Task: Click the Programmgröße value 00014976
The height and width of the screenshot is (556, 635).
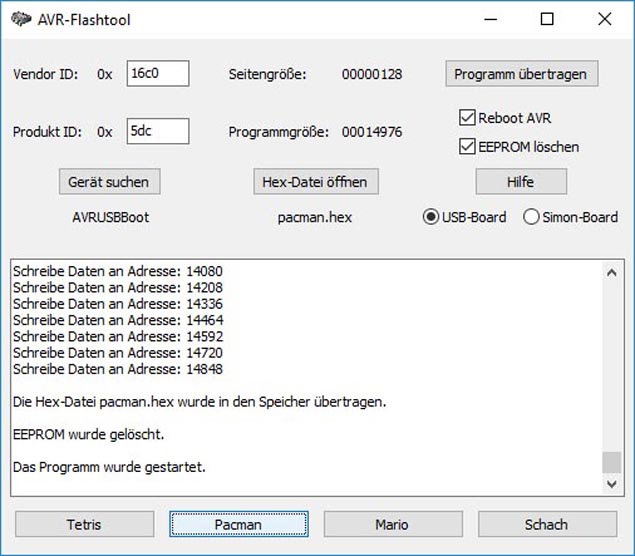Action: (372, 132)
